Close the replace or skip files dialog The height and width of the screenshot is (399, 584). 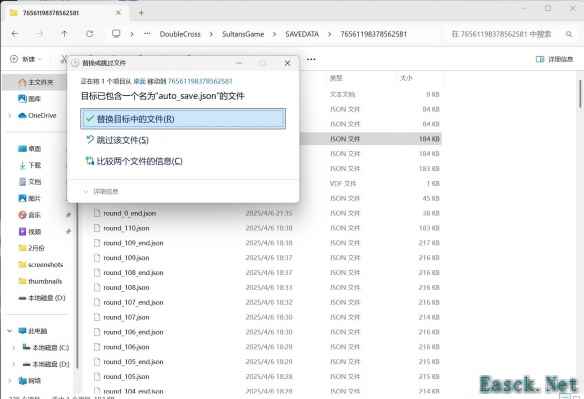coord(287,63)
